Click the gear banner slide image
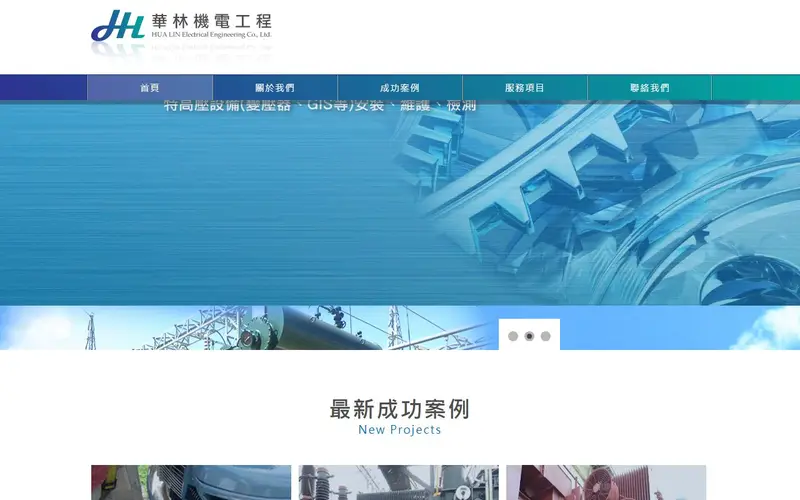The height and width of the screenshot is (500, 800). [x=400, y=204]
